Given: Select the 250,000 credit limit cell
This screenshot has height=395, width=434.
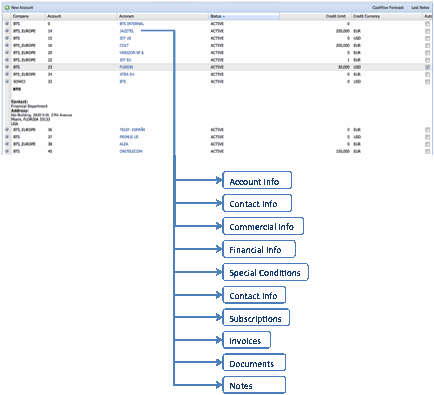Looking at the screenshot, I should tap(343, 31).
